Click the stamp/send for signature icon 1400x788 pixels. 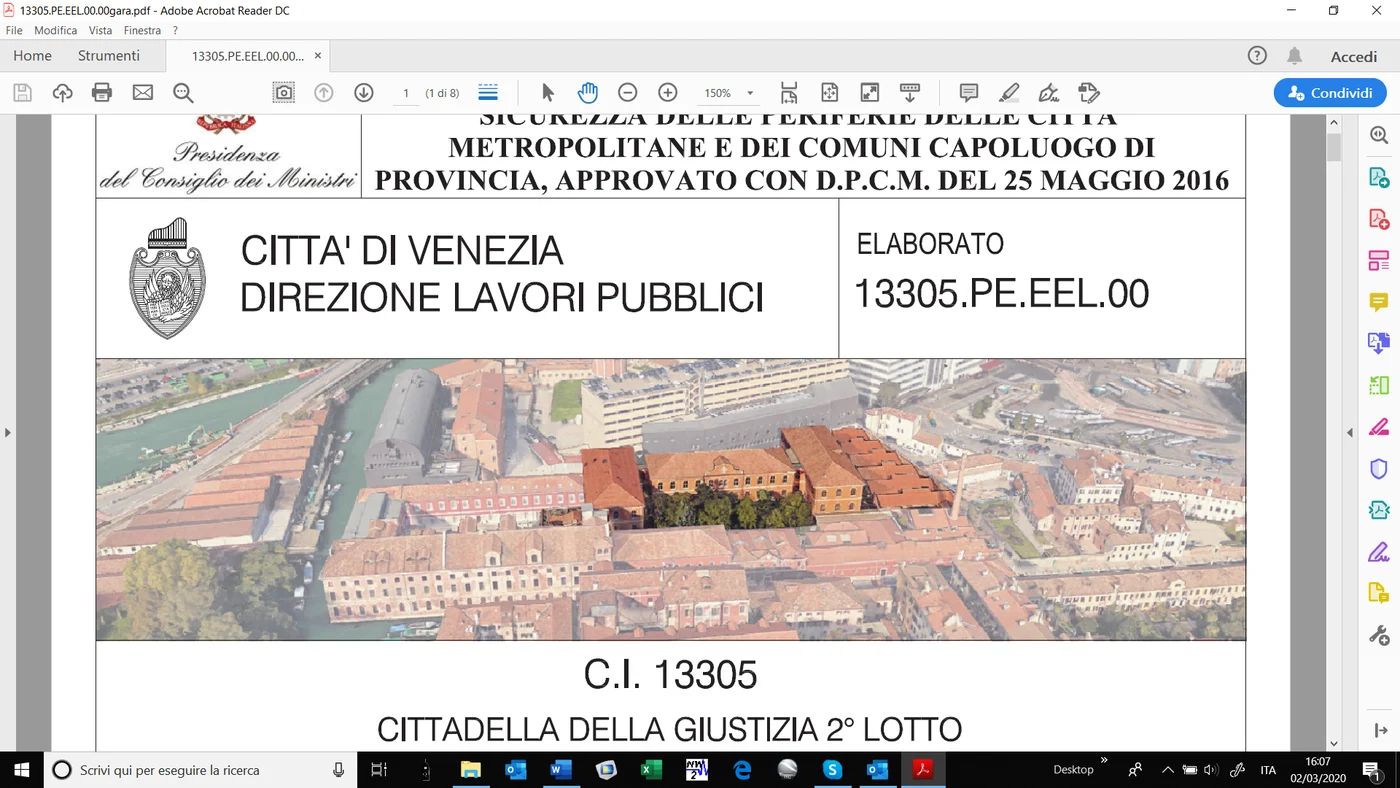(1089, 93)
